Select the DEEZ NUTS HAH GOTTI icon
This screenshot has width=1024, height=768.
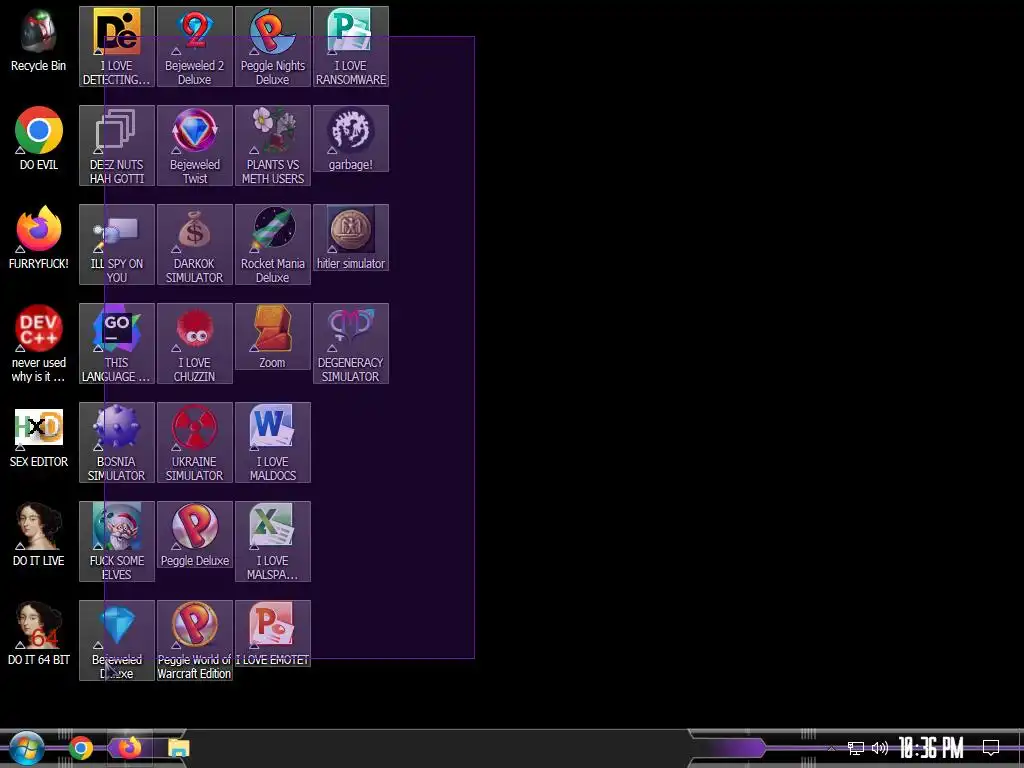coord(117,145)
